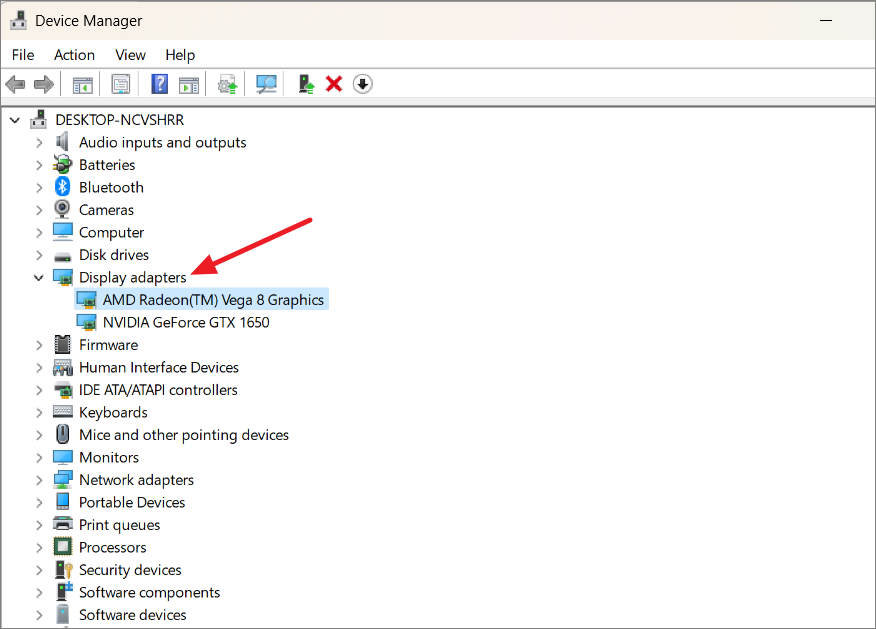Click the NVIDIA GeForce adapter icon
876x629 pixels.
(86, 322)
